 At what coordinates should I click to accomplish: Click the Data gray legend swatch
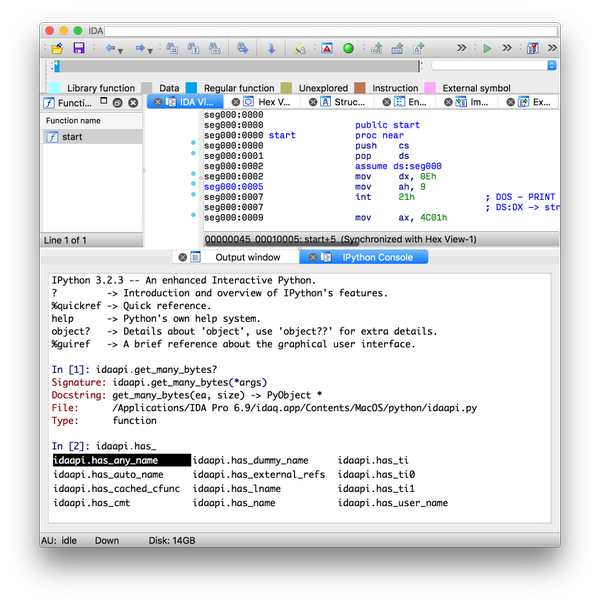pyautogui.click(x=147, y=88)
